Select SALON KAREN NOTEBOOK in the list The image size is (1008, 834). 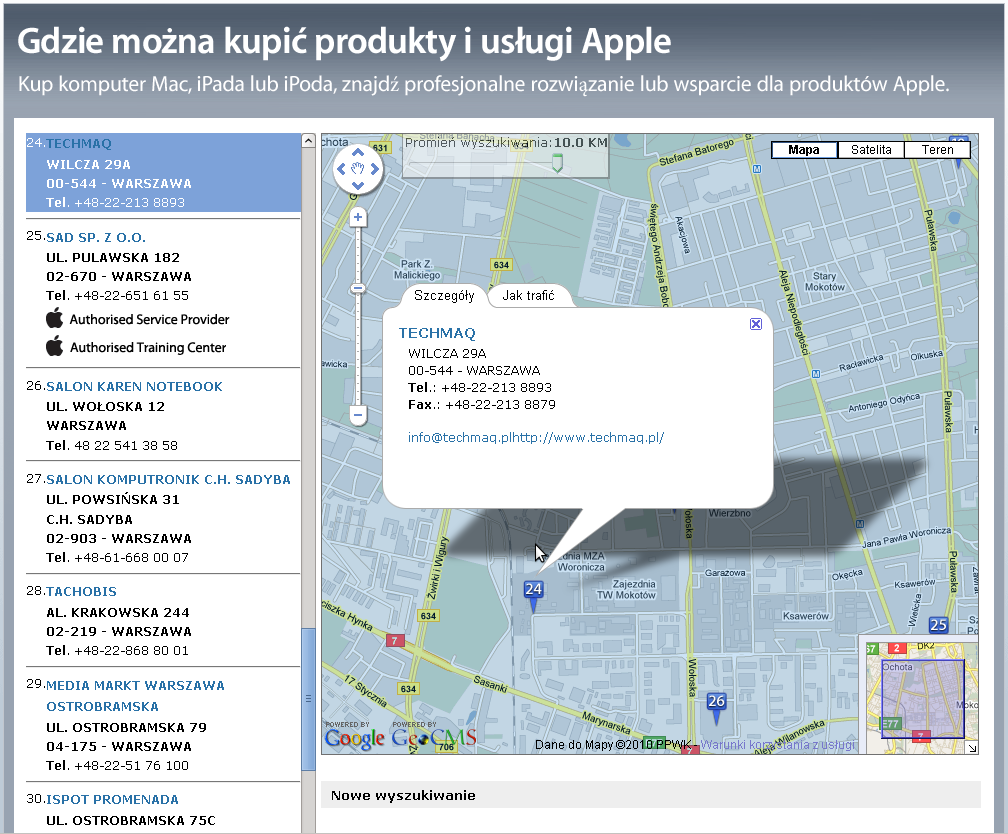tap(134, 386)
